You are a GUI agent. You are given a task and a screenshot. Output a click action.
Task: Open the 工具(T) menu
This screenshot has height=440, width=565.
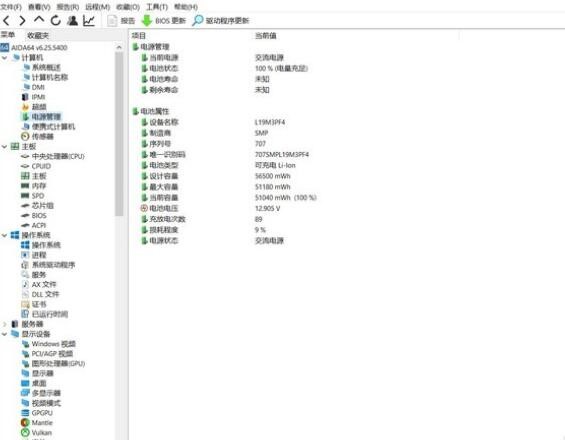click(157, 7)
